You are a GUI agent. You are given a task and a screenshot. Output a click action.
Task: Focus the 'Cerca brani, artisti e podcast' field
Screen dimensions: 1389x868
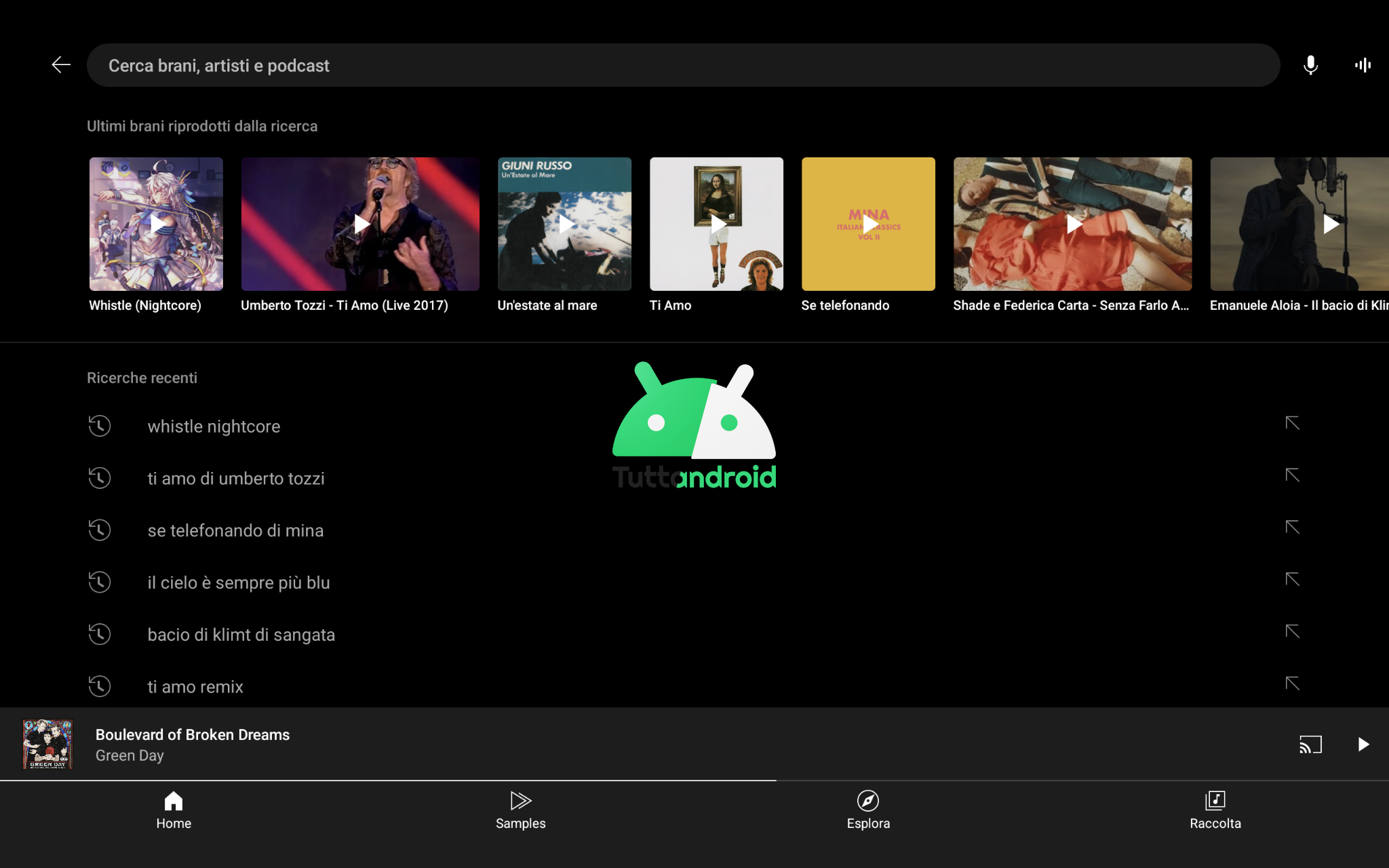tap(683, 65)
